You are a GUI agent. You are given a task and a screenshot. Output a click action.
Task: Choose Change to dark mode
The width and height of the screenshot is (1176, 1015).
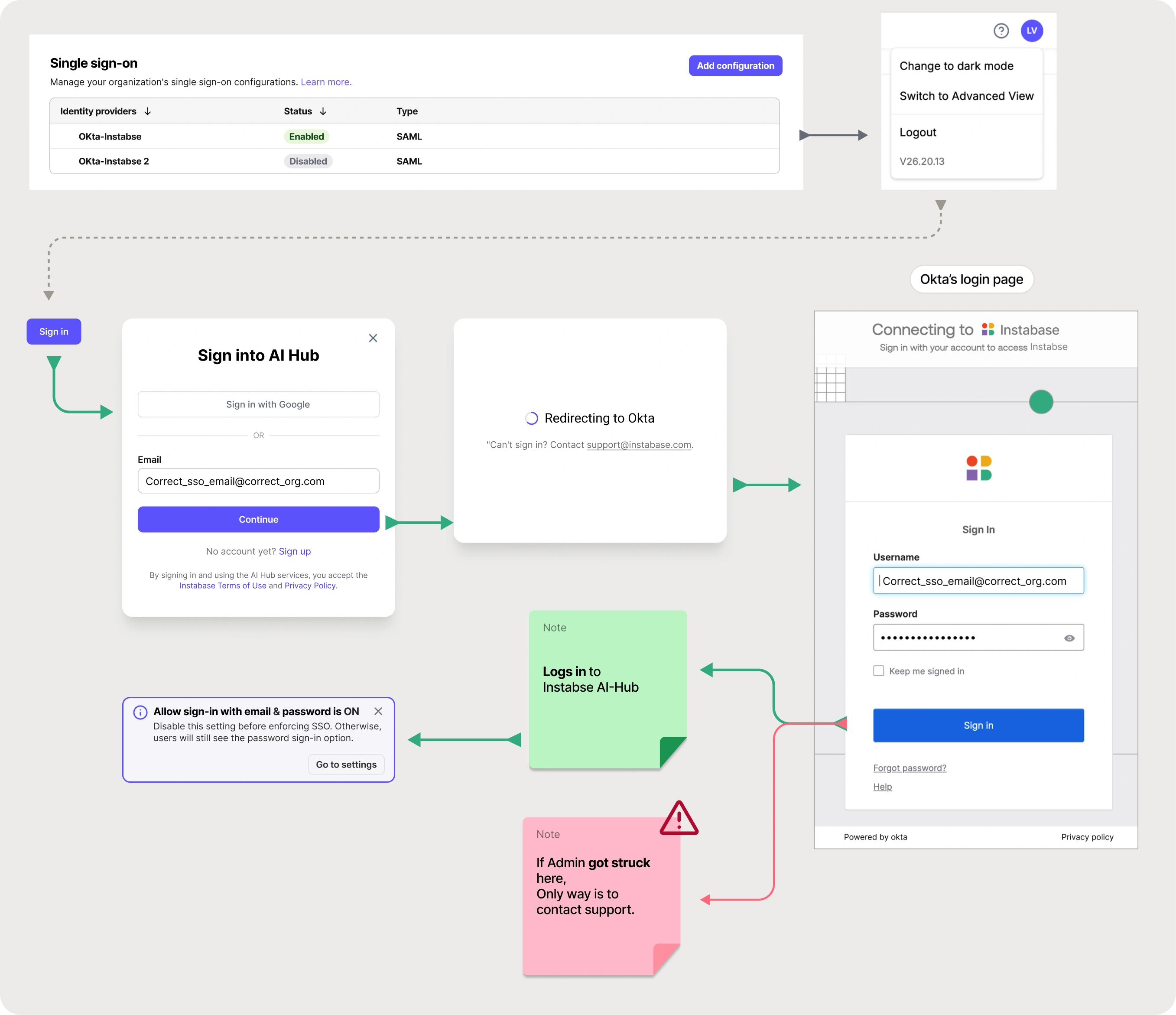click(x=956, y=66)
